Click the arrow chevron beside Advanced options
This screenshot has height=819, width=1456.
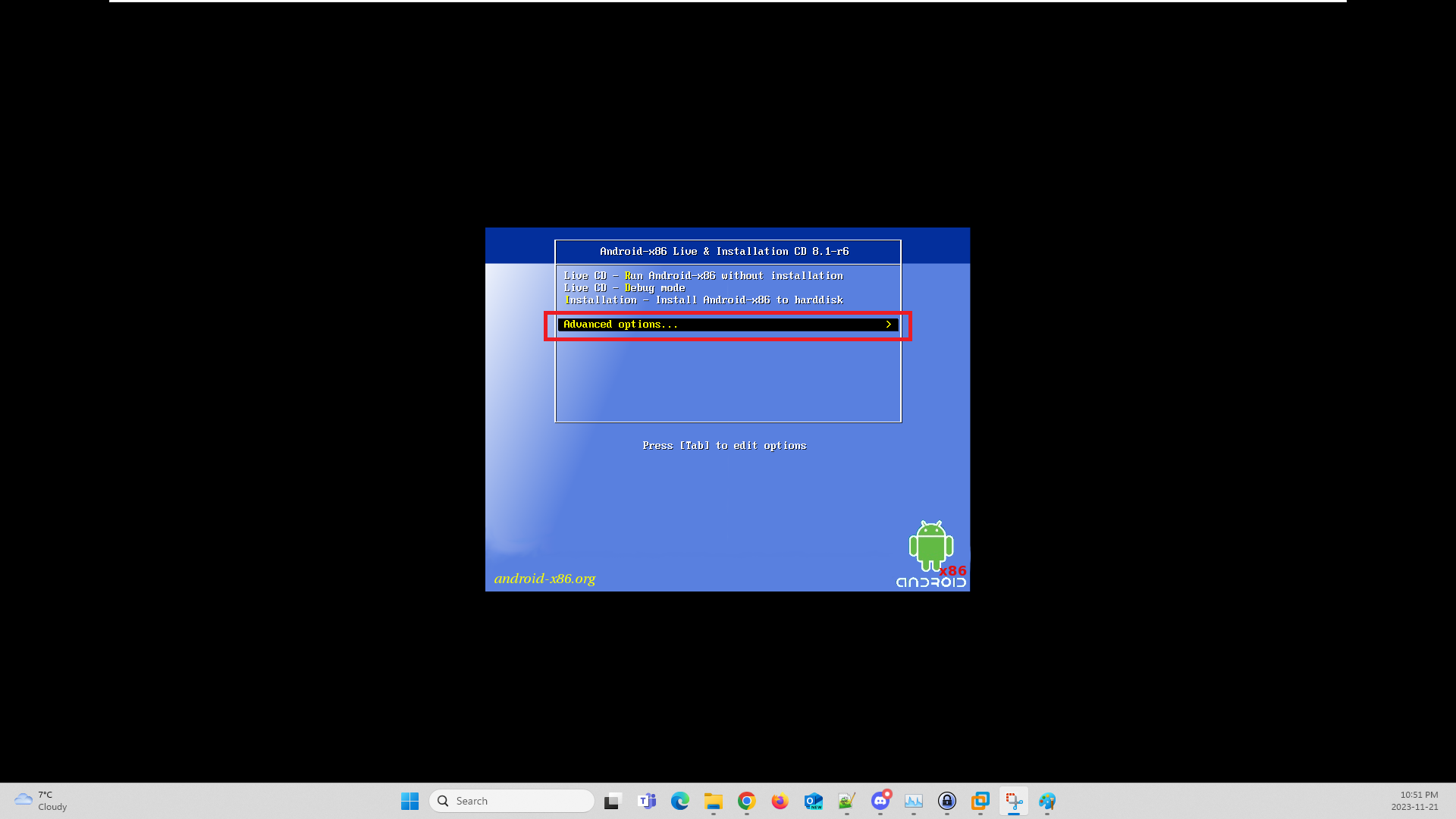click(x=888, y=325)
